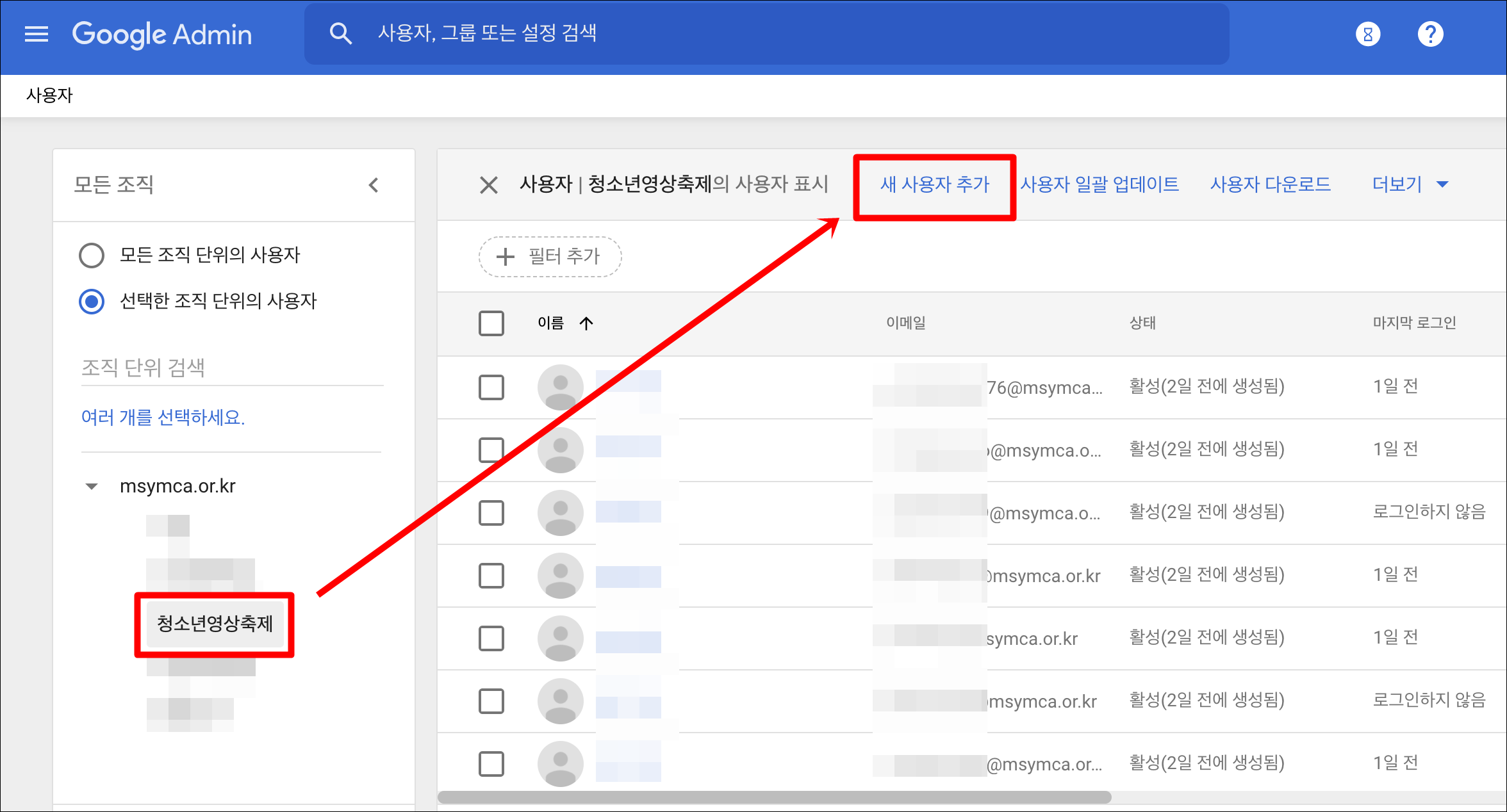This screenshot has height=812, width=1507.
Task: Check the select-all checkbox in the header
Action: [x=491, y=323]
